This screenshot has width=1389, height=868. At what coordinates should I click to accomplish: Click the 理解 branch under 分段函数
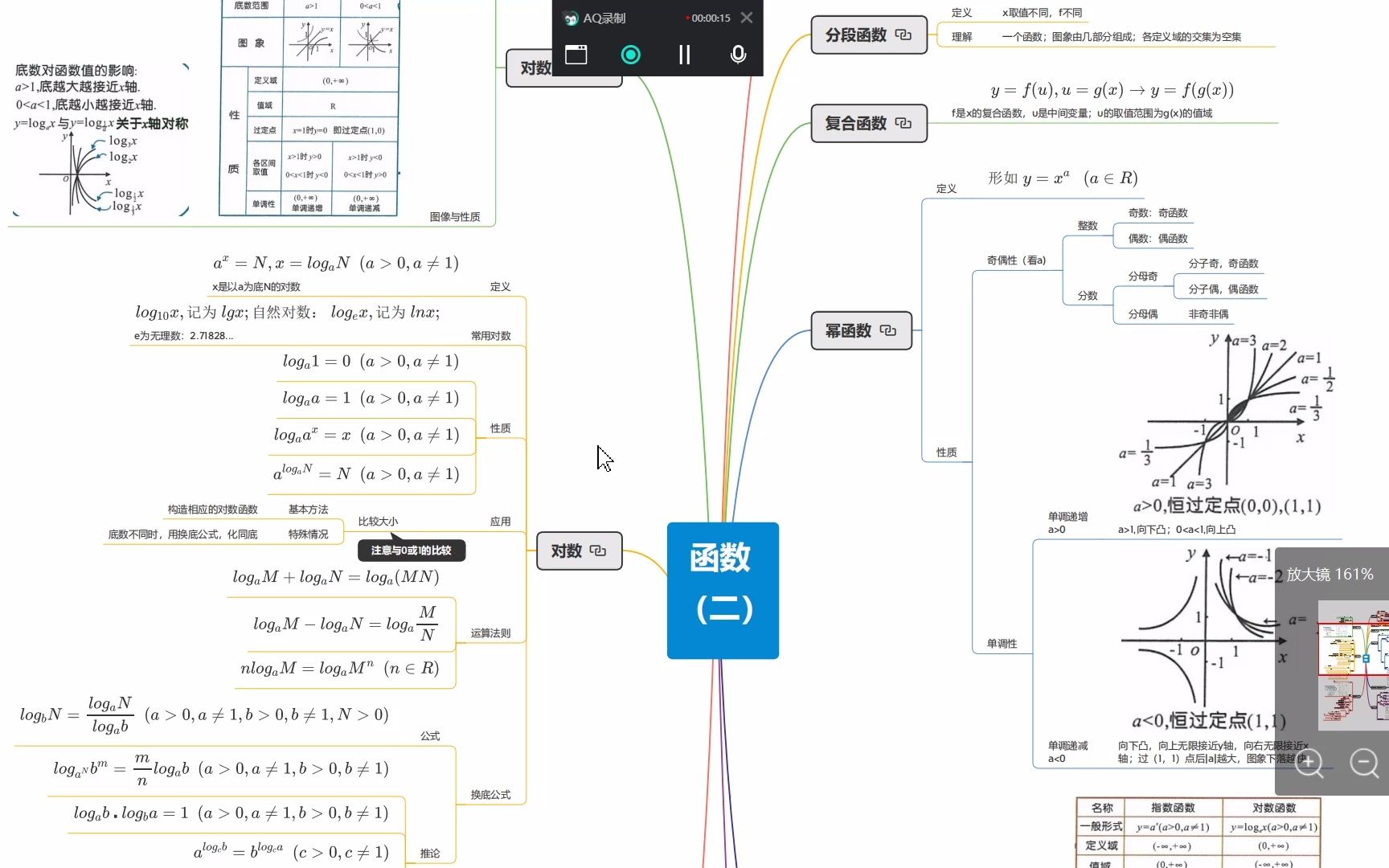pos(961,37)
